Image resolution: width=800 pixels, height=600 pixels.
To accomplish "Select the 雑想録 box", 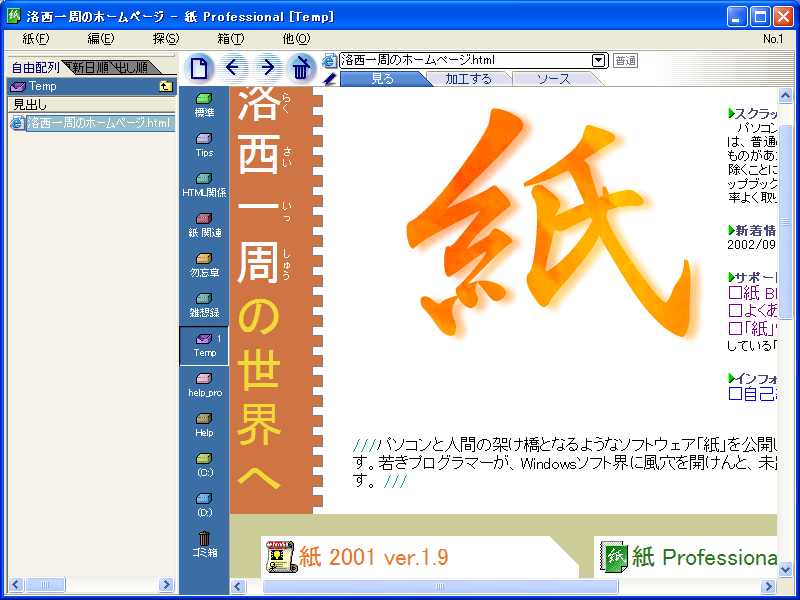I will tap(204, 304).
